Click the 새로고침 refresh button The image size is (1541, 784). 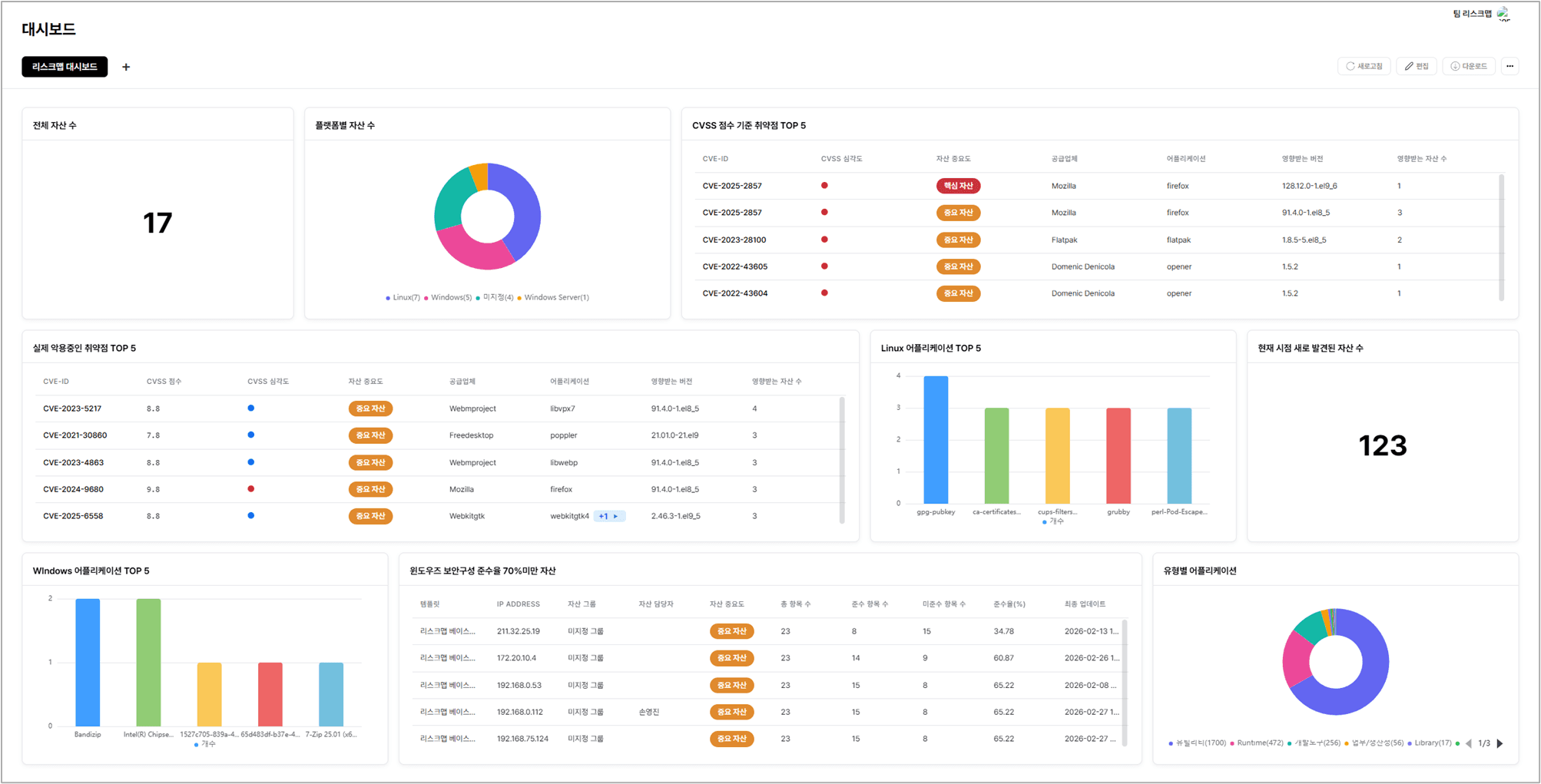coord(1364,66)
